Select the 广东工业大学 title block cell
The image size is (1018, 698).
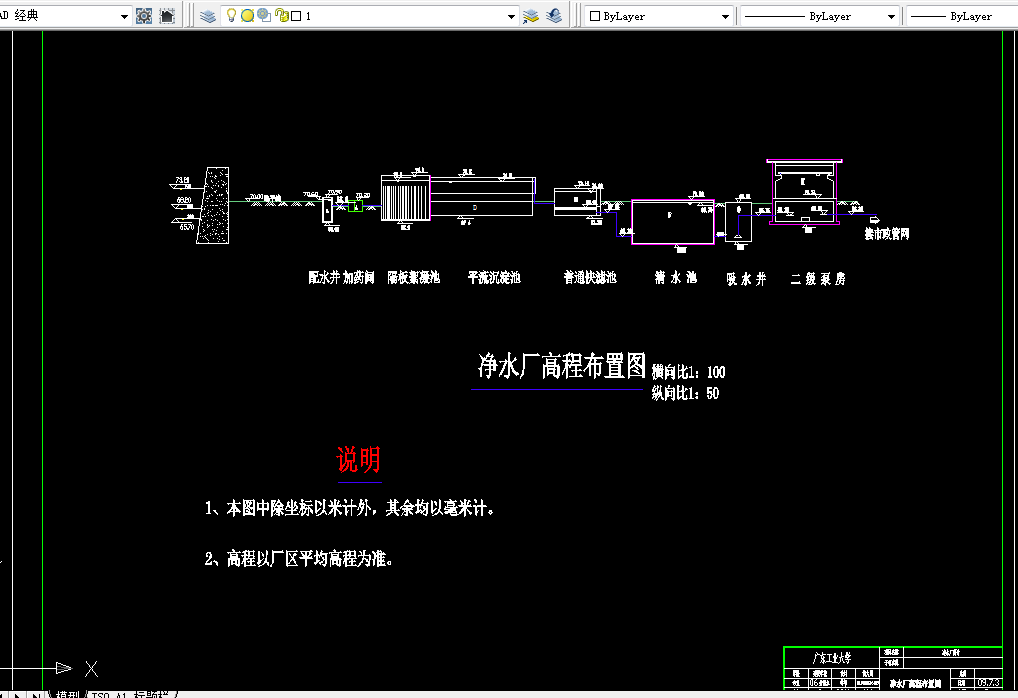832,658
